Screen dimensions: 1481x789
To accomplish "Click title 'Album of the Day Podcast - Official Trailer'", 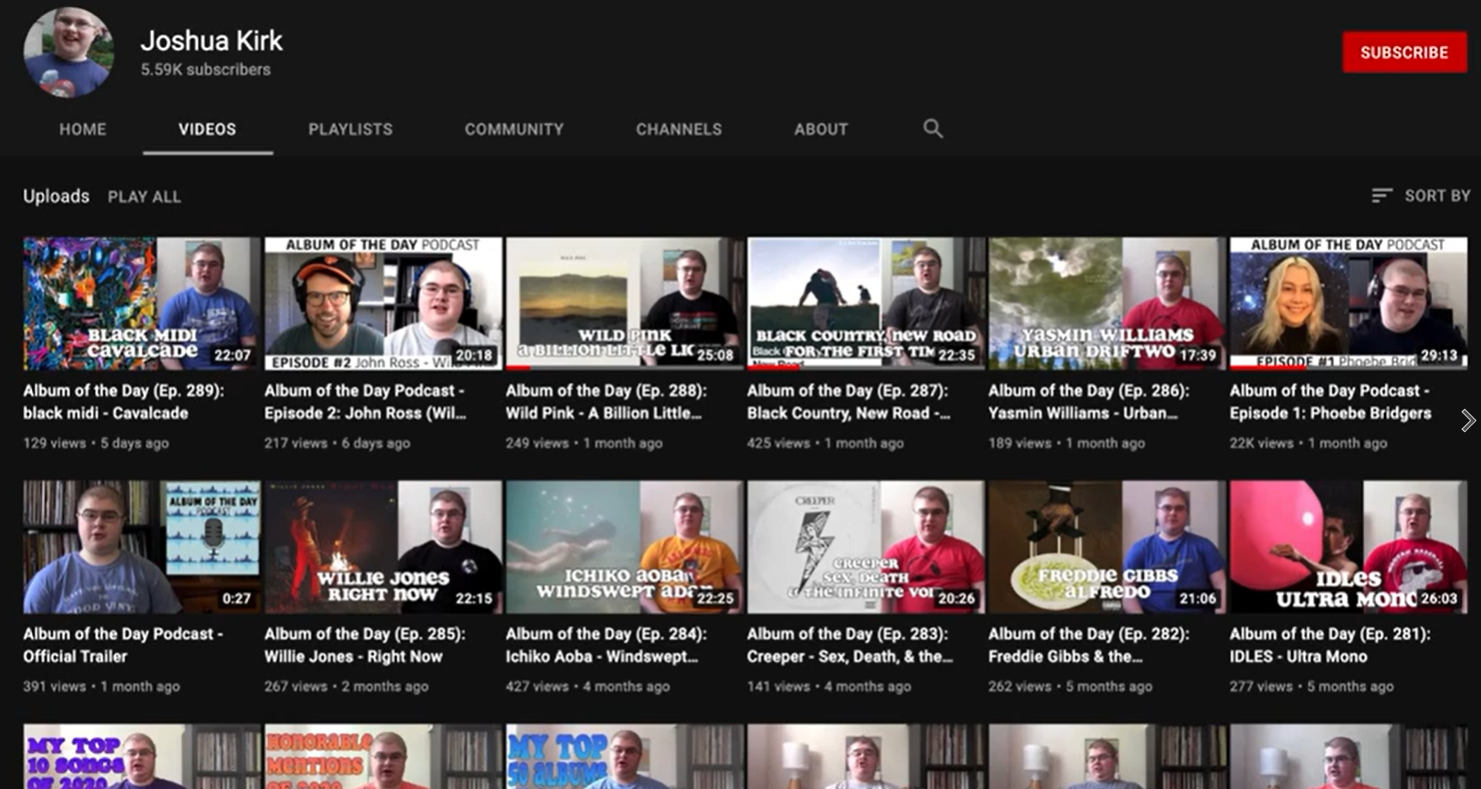I will (123, 645).
